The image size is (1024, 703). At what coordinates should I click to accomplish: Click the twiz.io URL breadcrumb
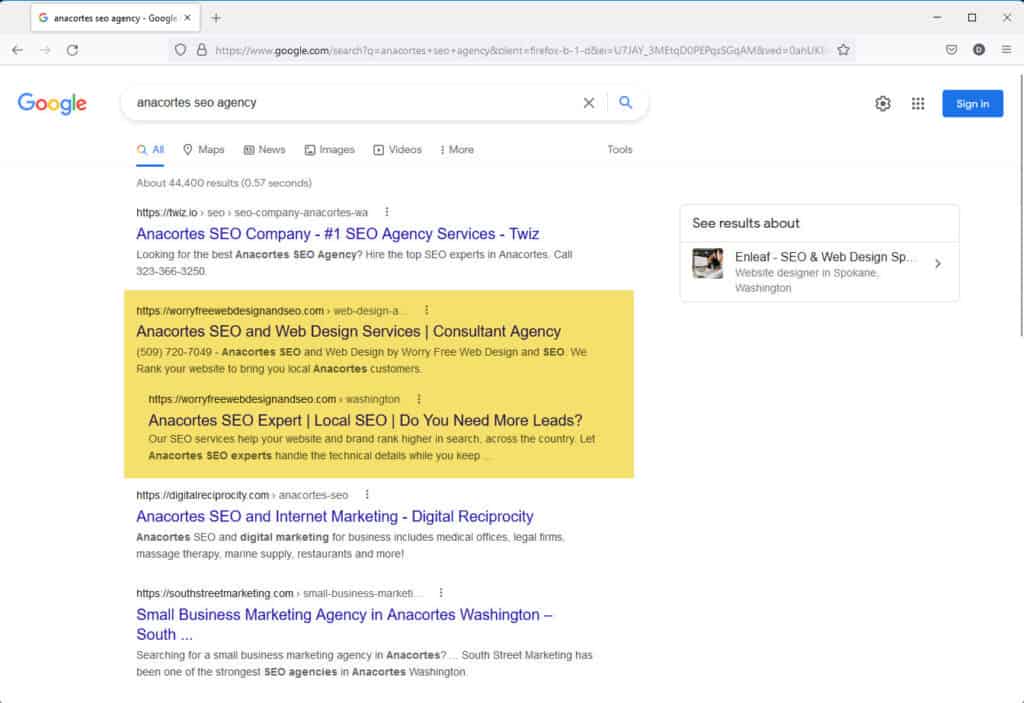click(252, 212)
